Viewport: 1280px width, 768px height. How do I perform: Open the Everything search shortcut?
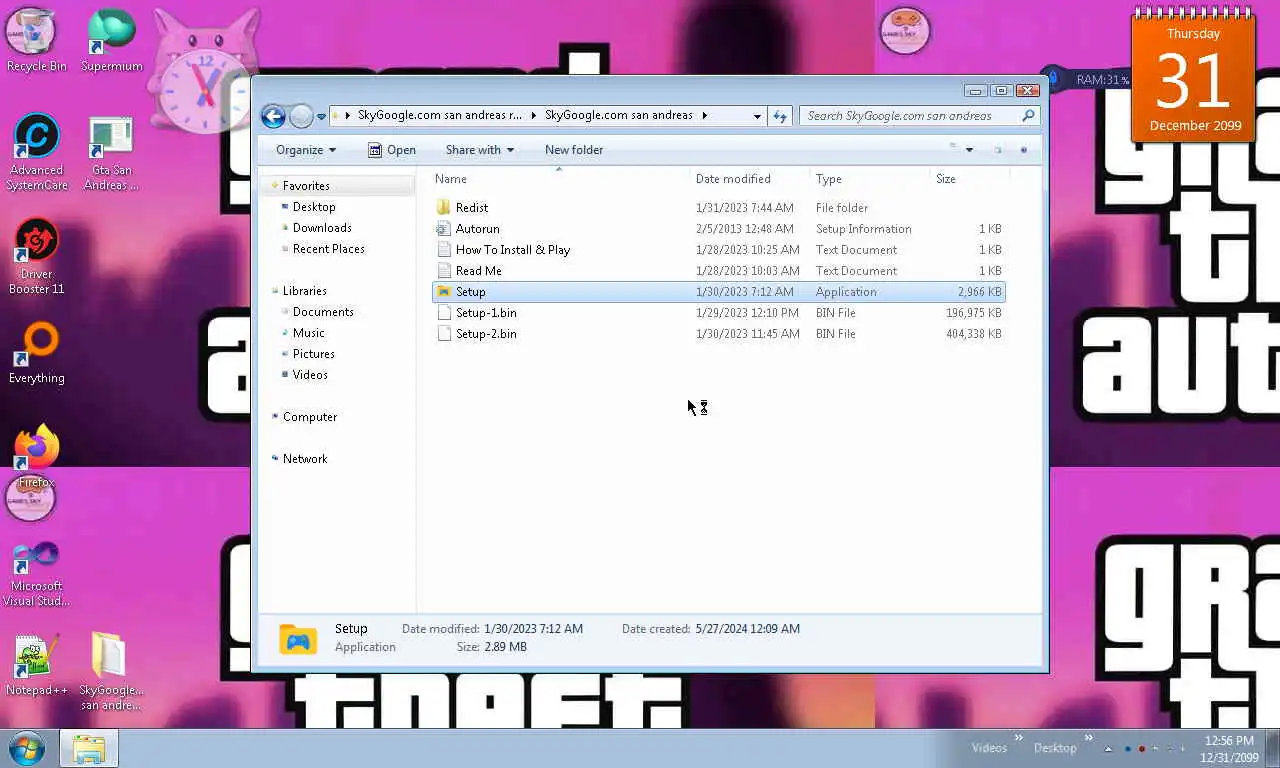(x=36, y=353)
